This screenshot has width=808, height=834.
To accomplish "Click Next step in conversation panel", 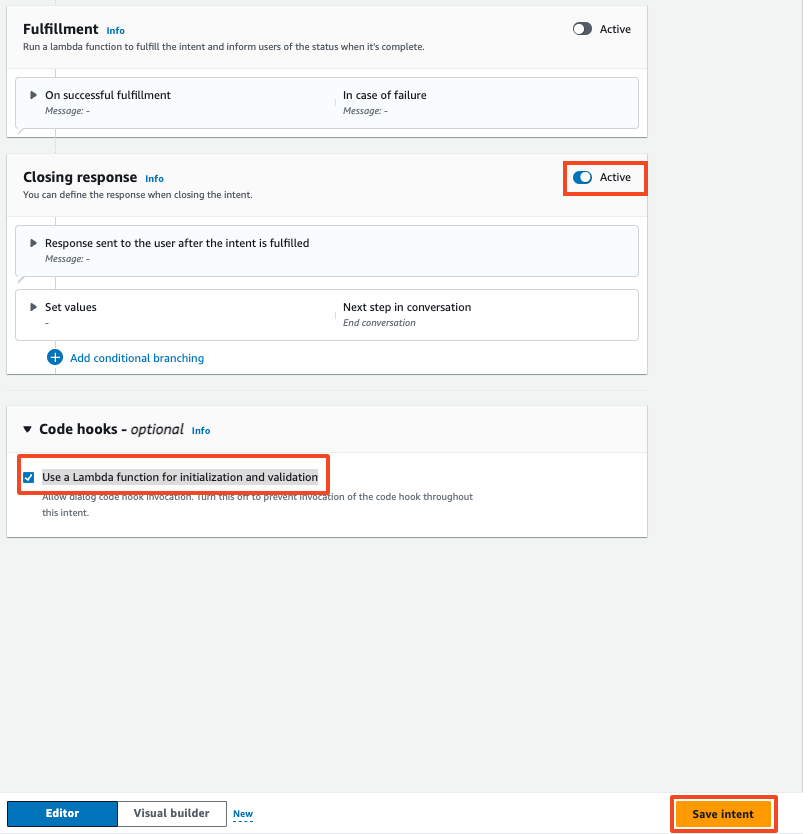I will [406, 307].
